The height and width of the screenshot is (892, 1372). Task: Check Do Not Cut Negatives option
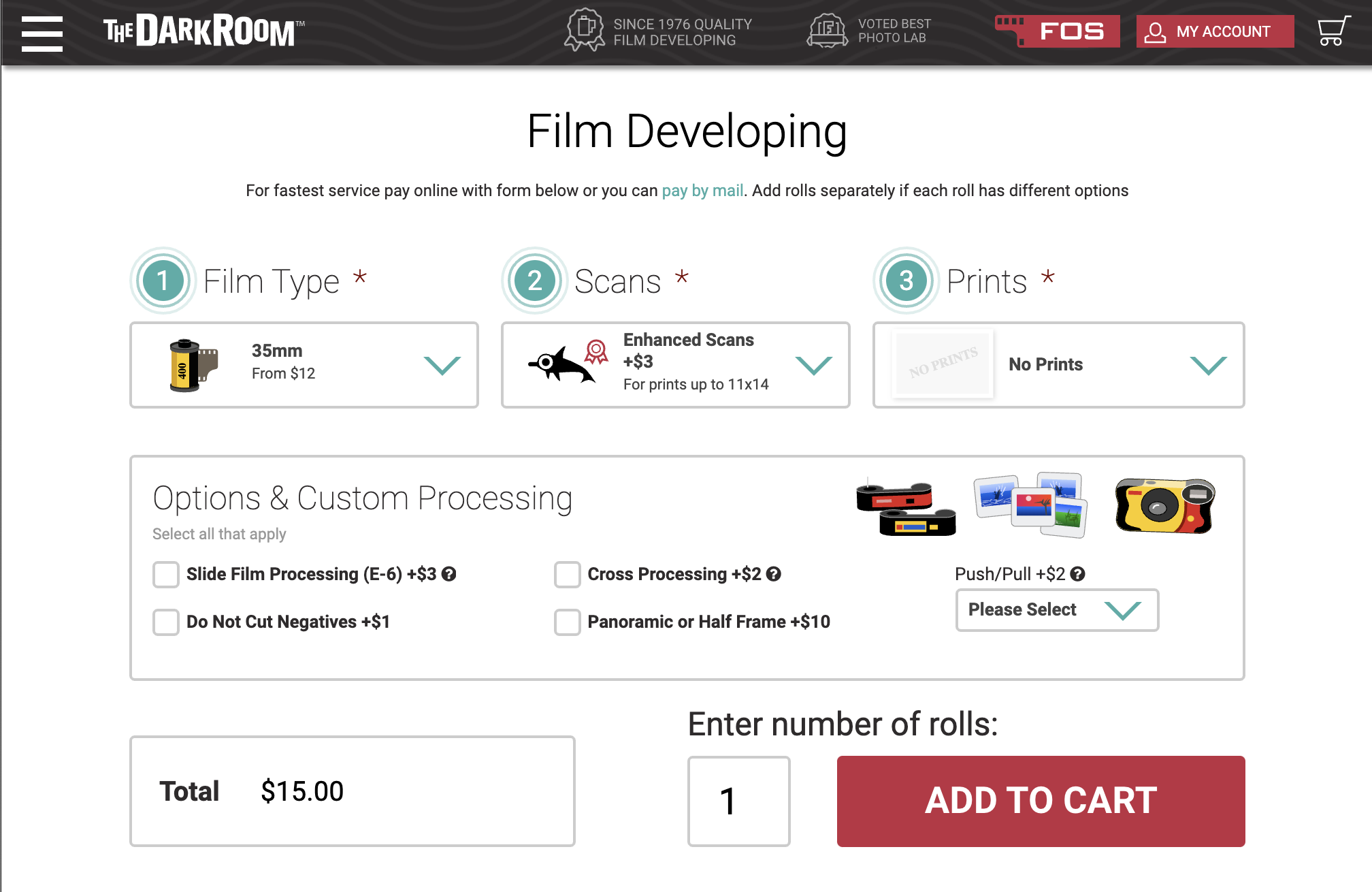[x=166, y=622]
